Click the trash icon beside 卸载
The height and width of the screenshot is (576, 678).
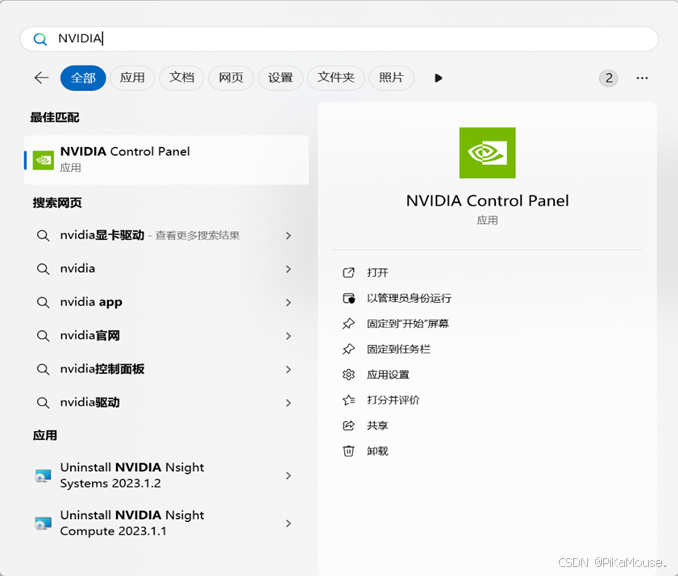tap(349, 451)
